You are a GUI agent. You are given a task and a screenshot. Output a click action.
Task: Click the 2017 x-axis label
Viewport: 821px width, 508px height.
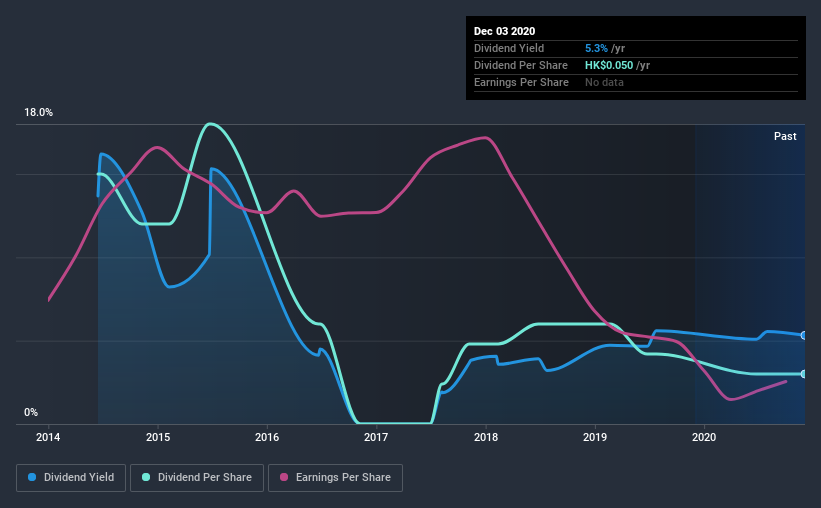pos(376,437)
